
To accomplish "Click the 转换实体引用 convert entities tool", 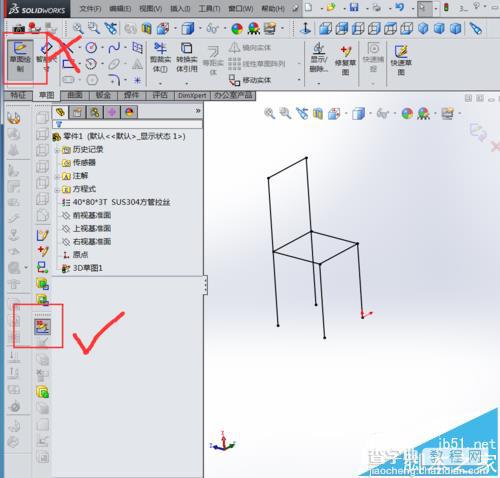I will coord(187,57).
